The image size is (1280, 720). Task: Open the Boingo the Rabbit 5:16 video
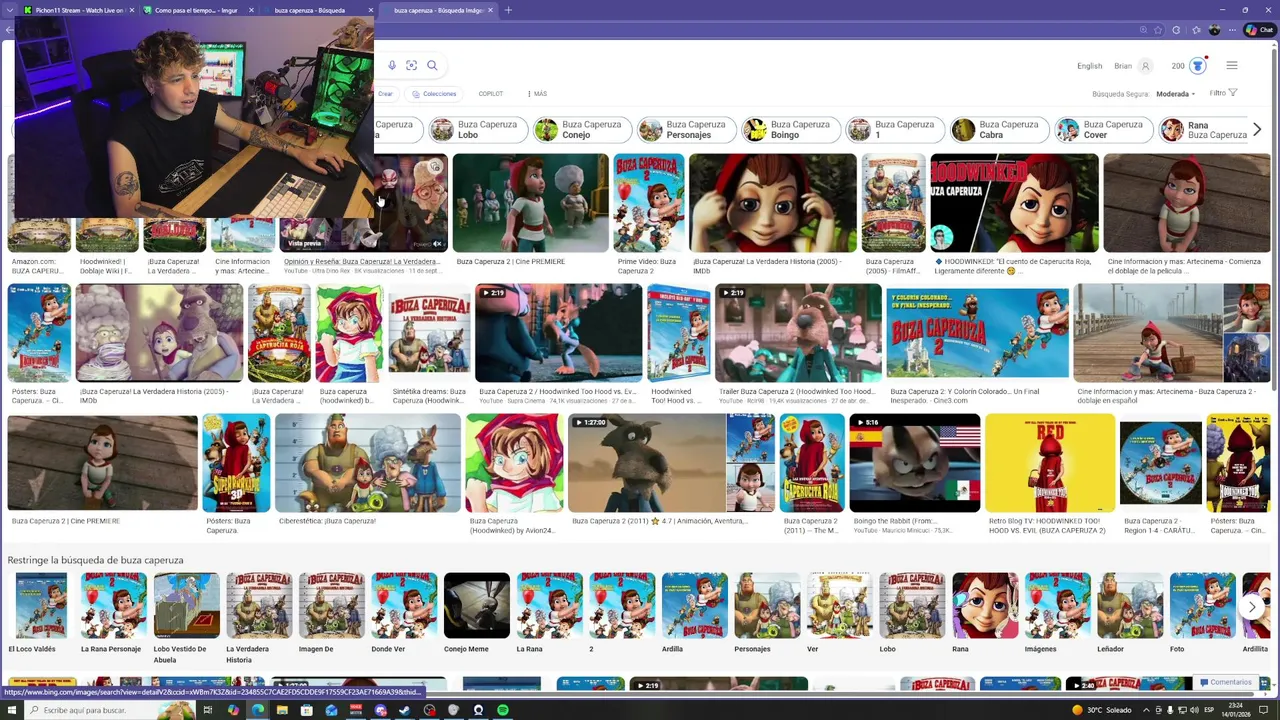pyautogui.click(x=914, y=463)
